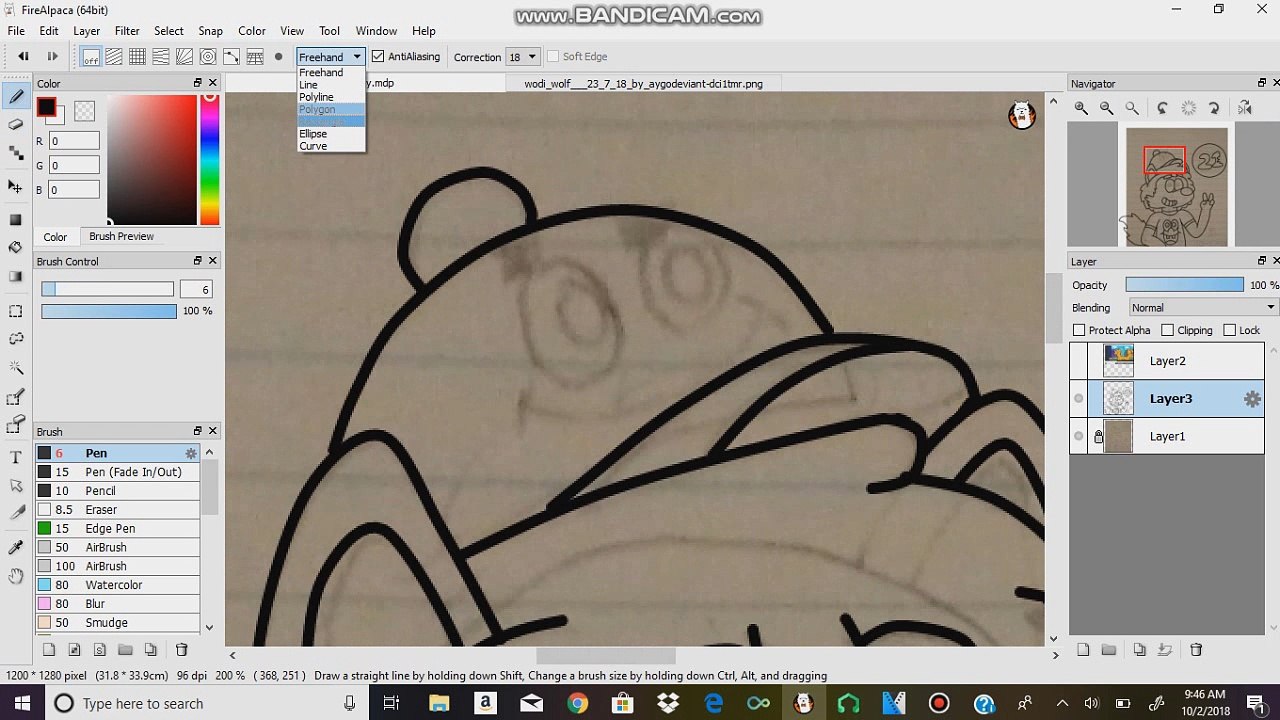Select the Move tool

click(x=16, y=187)
